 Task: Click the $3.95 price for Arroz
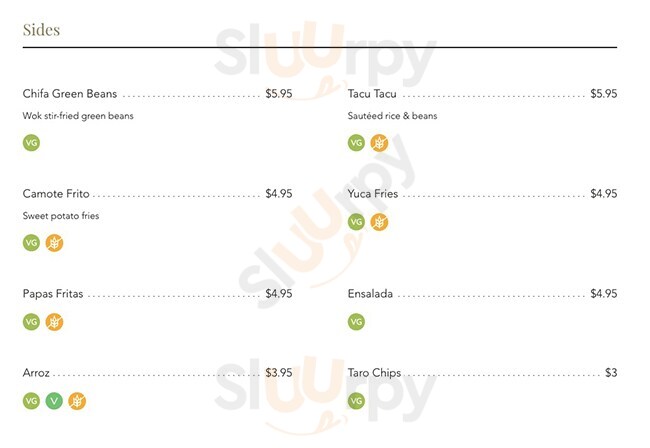(x=279, y=373)
